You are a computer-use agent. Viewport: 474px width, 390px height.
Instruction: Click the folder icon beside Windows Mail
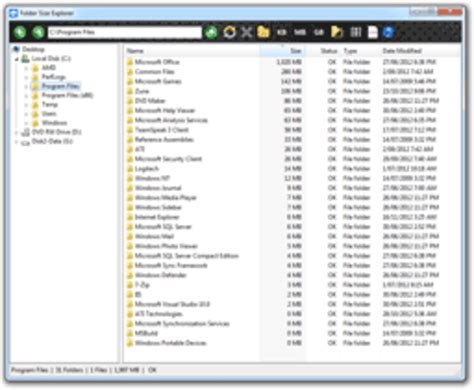tap(130, 236)
